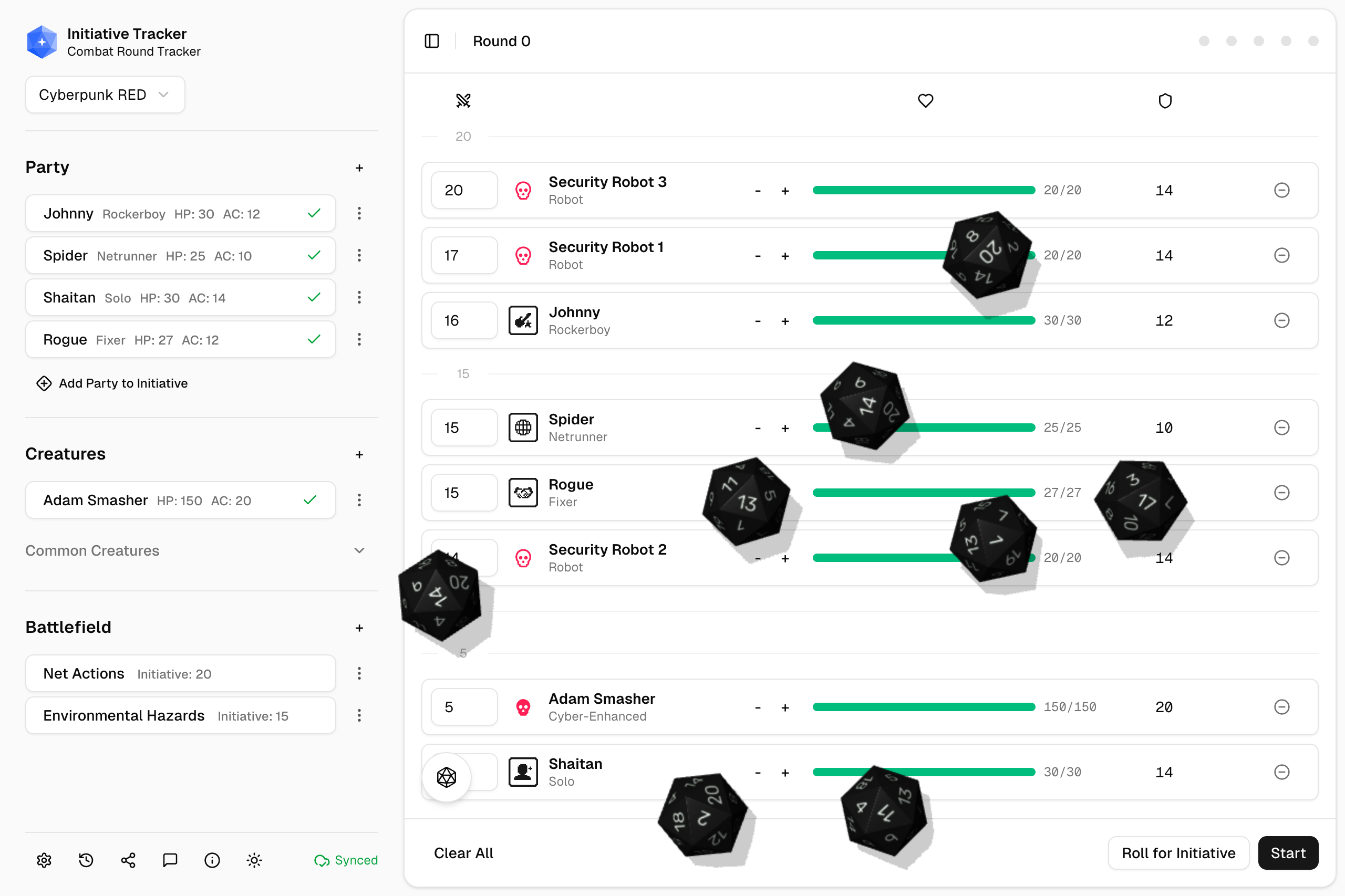Open settings gear in sidebar footer
Image resolution: width=1345 pixels, height=896 pixels.
click(44, 860)
